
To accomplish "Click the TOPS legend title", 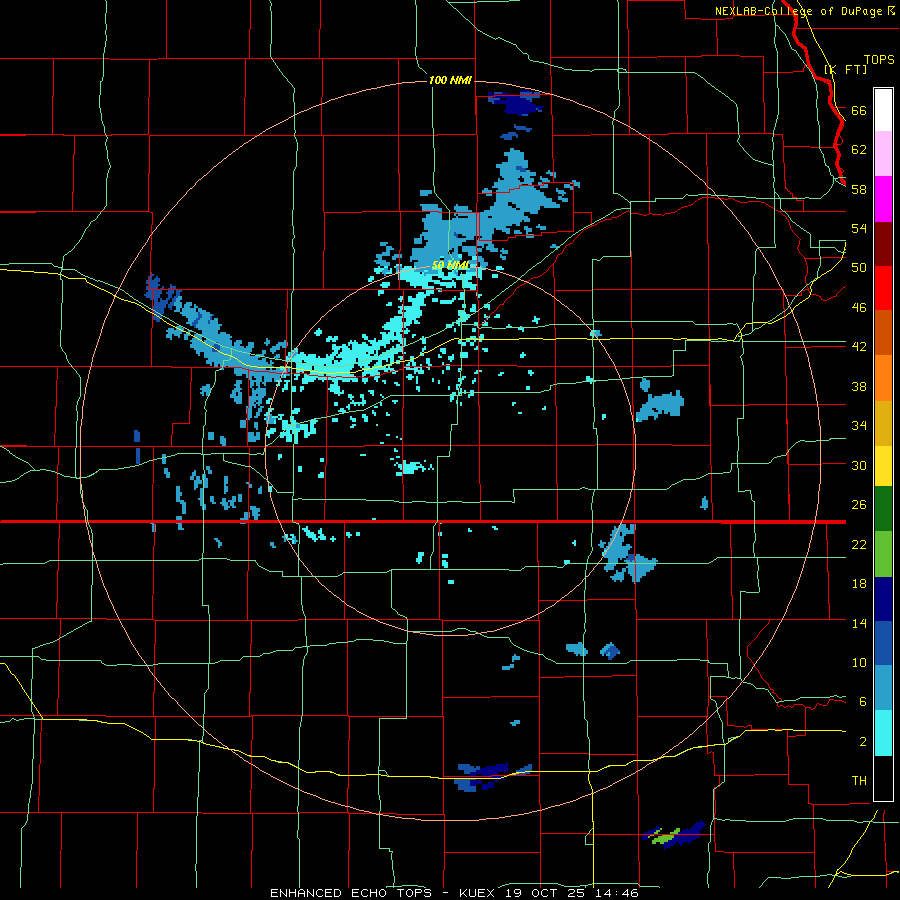I will pyautogui.click(x=879, y=59).
